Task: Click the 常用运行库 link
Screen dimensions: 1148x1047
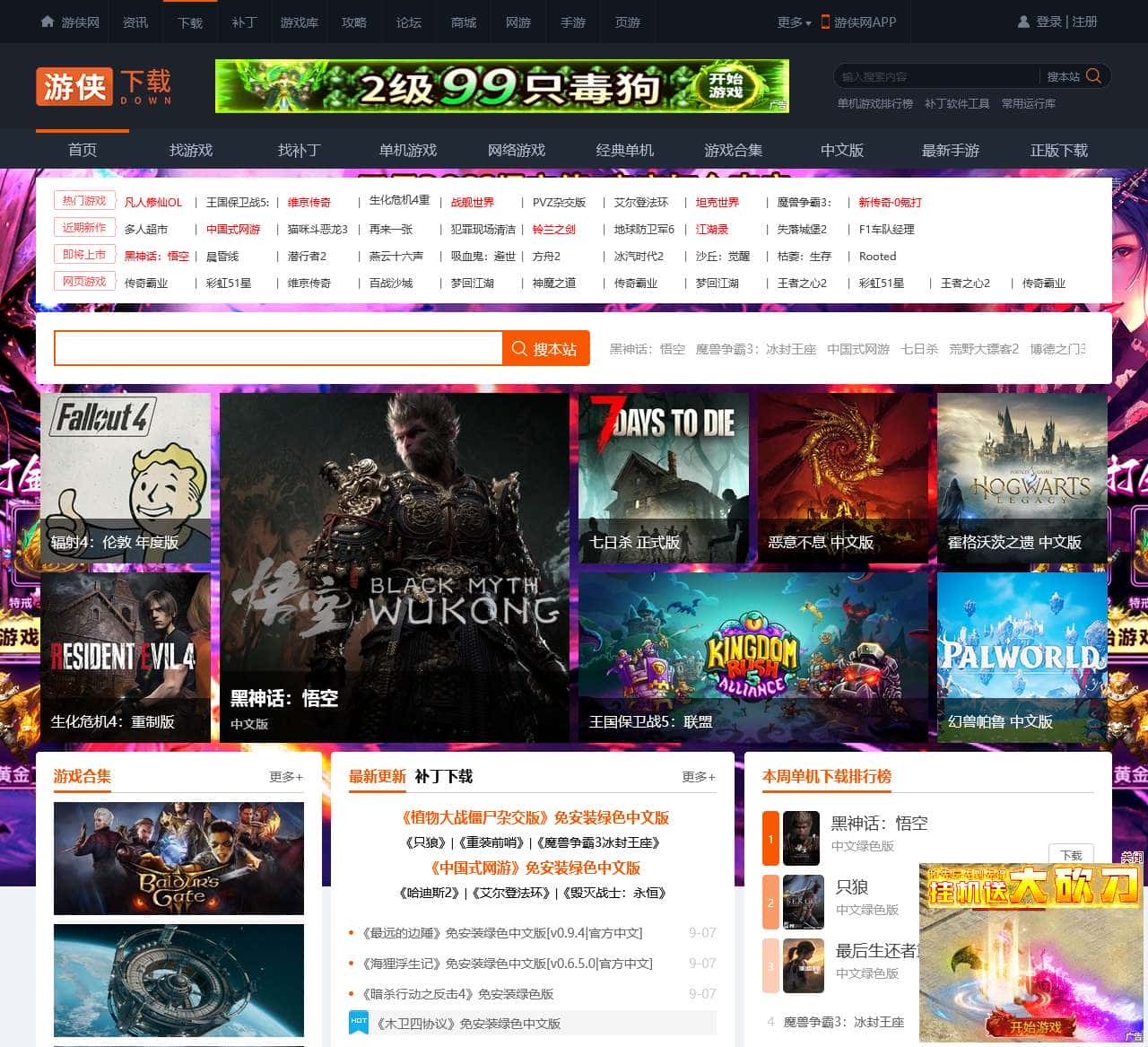Action: coord(1029,103)
